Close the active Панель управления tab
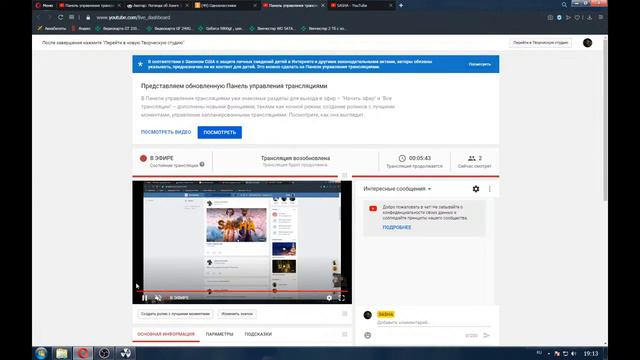Screen dimensions: 640x360 pos(323,5)
